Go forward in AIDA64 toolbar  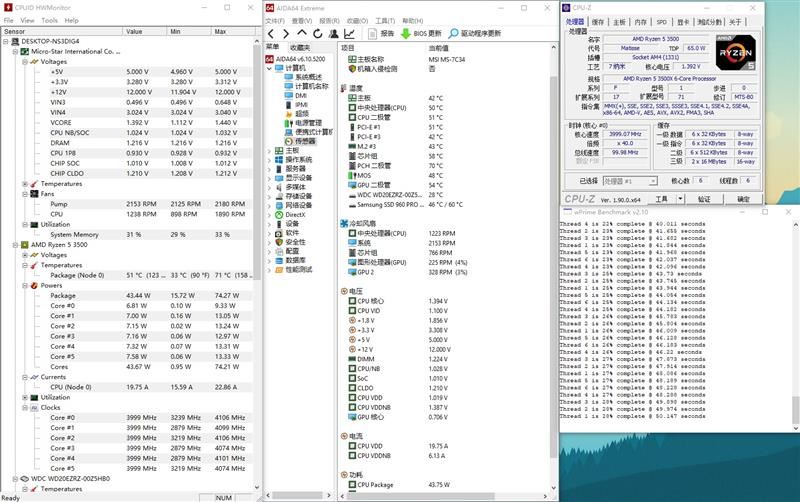point(286,34)
